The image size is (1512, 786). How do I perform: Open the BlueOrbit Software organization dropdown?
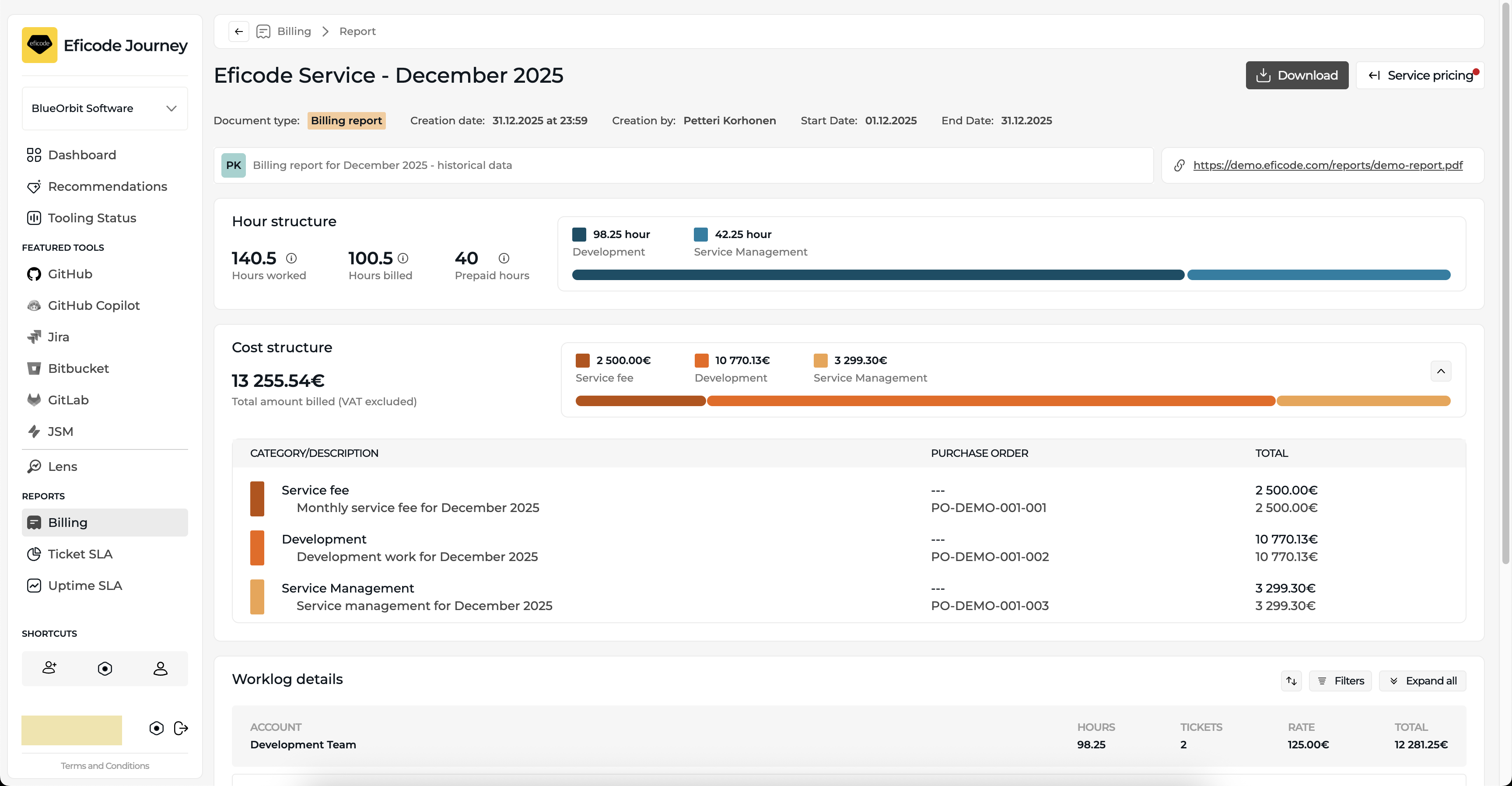[105, 109]
